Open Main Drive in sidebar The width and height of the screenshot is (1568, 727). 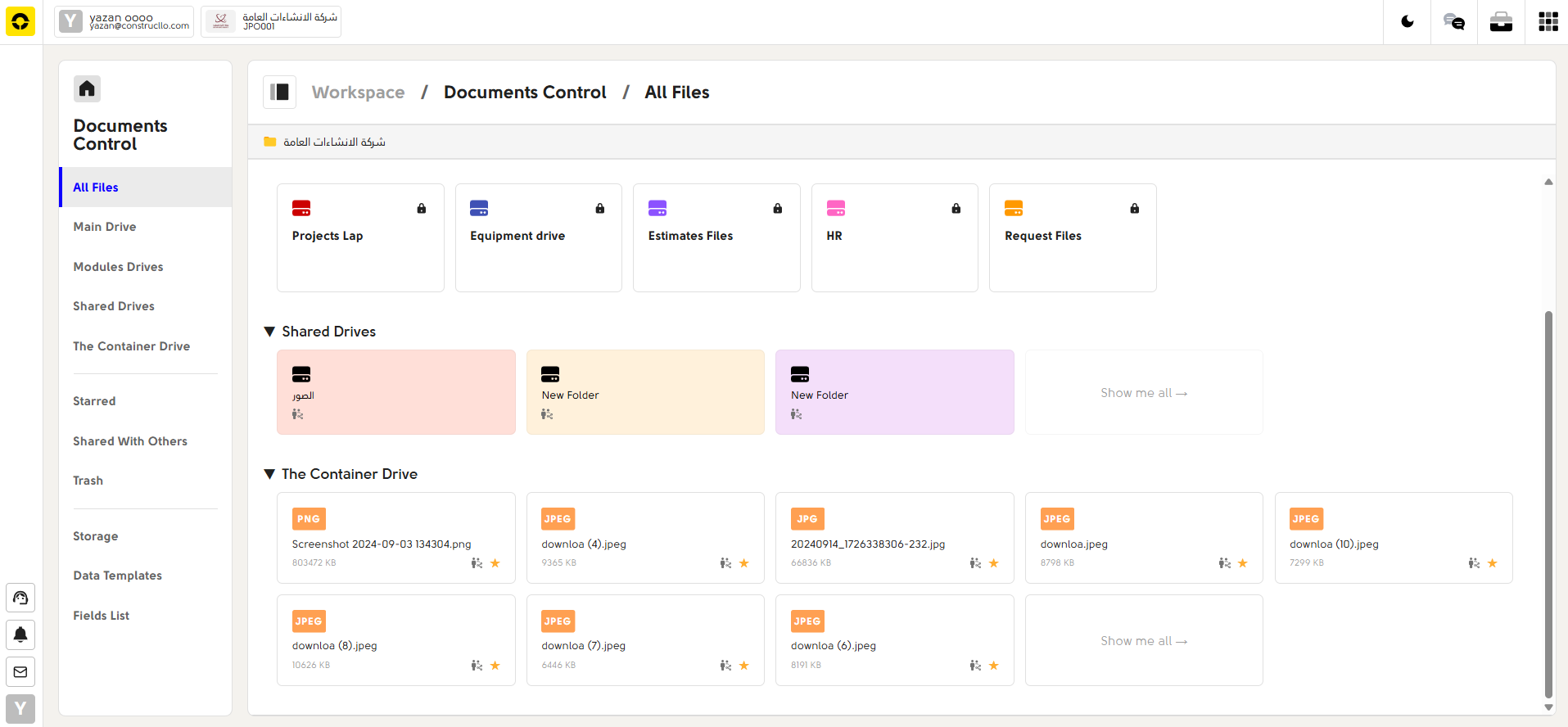tap(146, 227)
